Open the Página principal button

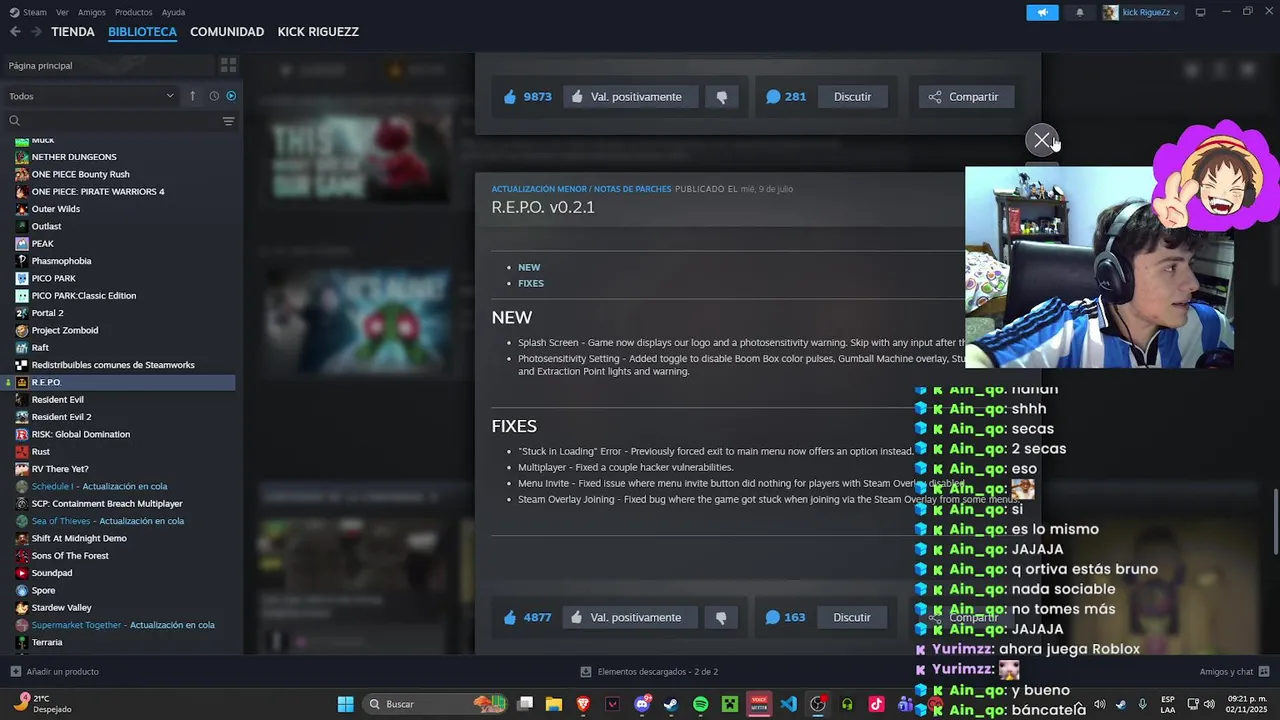click(x=108, y=65)
